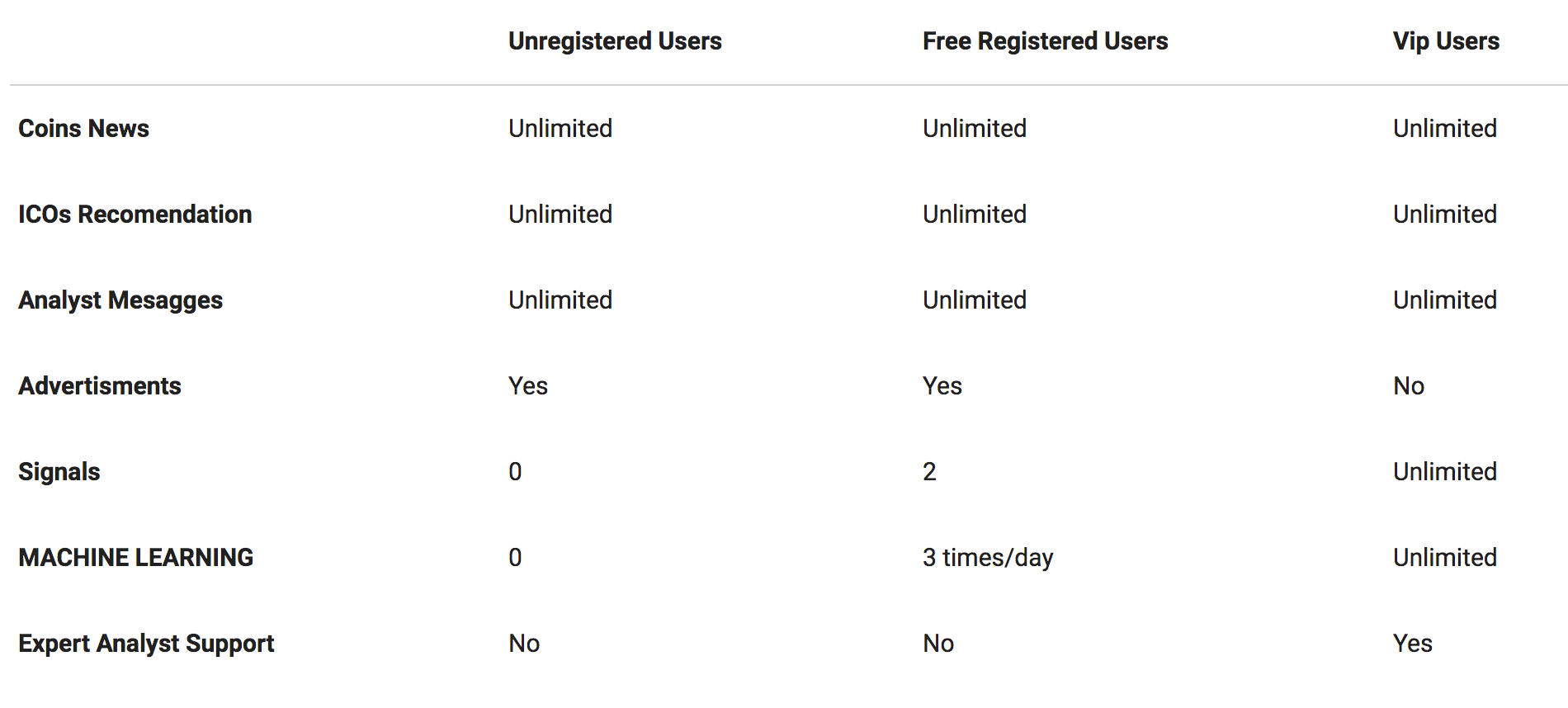Image resolution: width=1568 pixels, height=708 pixels.
Task: Click Vip Users Yes for Expert Analyst Support
Action: [1413, 644]
